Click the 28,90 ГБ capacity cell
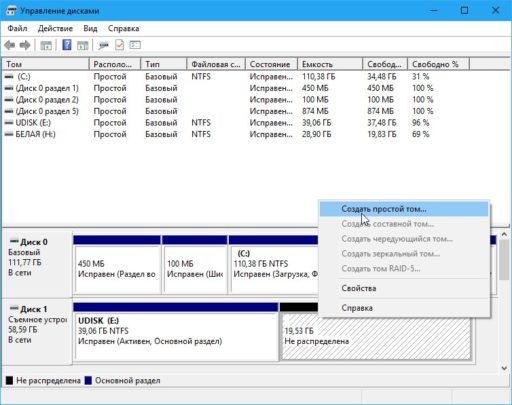This screenshot has width=512, height=405. [317, 134]
